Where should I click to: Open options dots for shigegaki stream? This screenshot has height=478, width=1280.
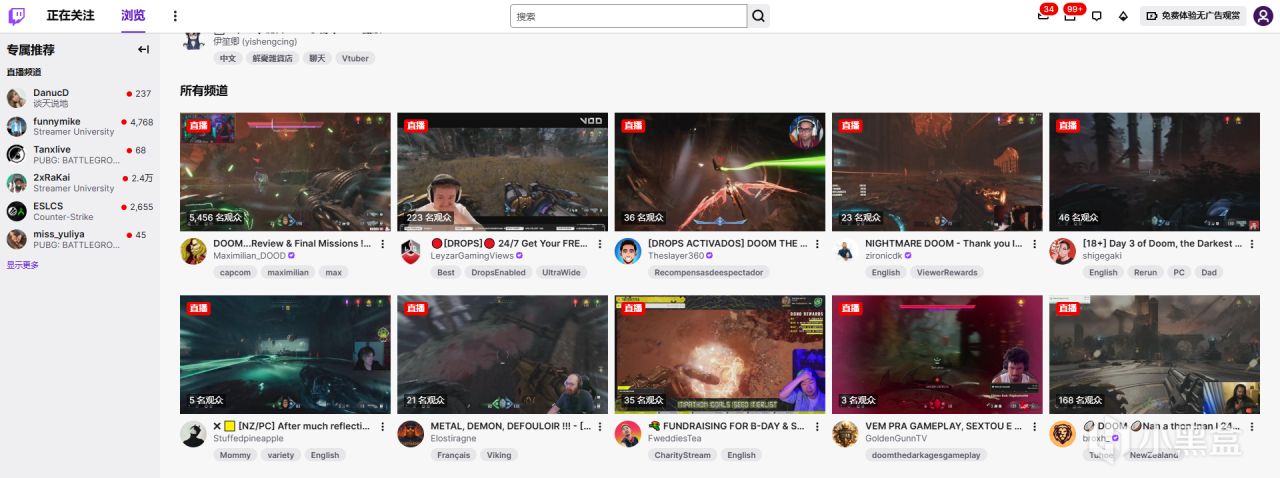(1251, 244)
